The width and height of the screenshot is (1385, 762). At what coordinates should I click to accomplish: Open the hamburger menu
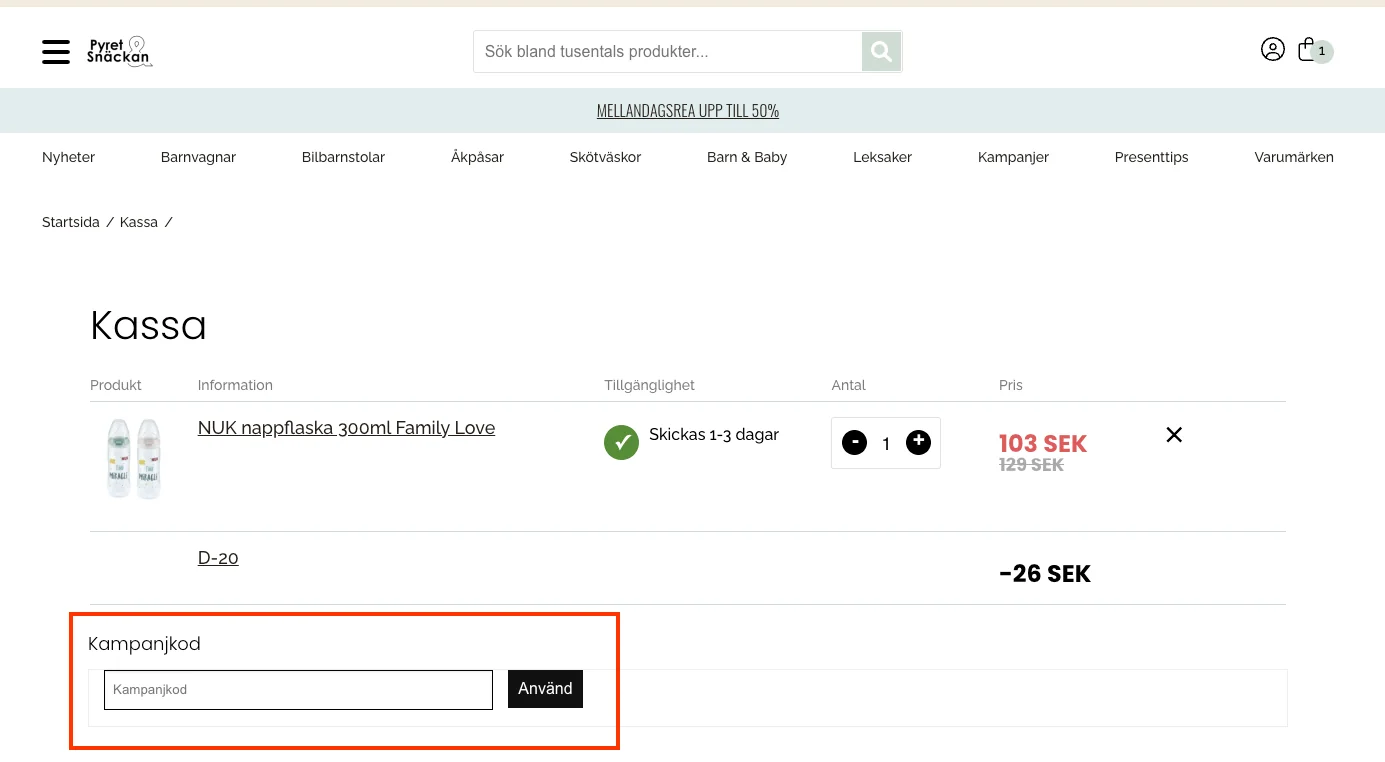(x=56, y=52)
